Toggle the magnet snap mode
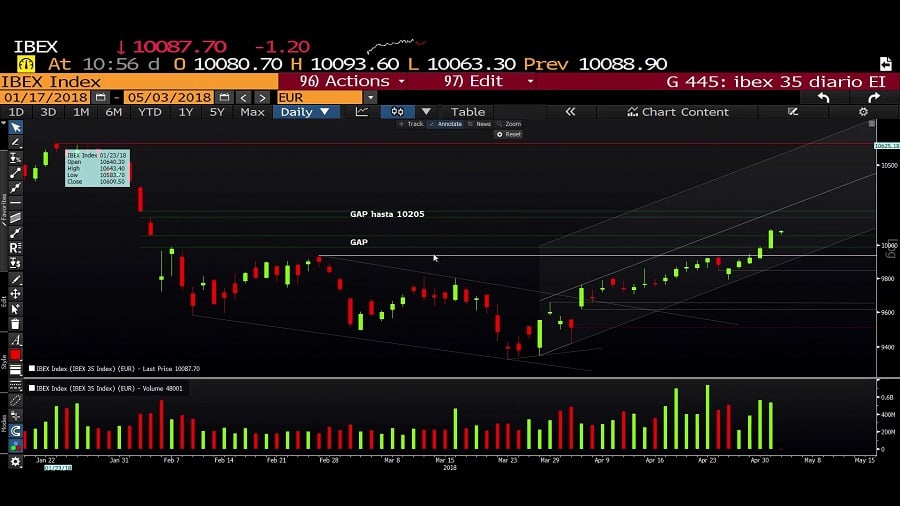900x506 pixels. 15,431
